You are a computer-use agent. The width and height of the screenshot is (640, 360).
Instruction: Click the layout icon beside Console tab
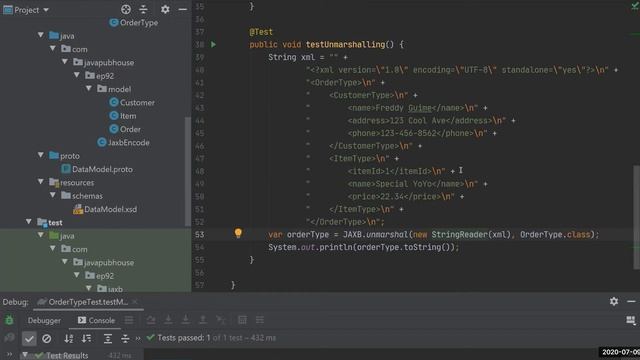pos(129,320)
